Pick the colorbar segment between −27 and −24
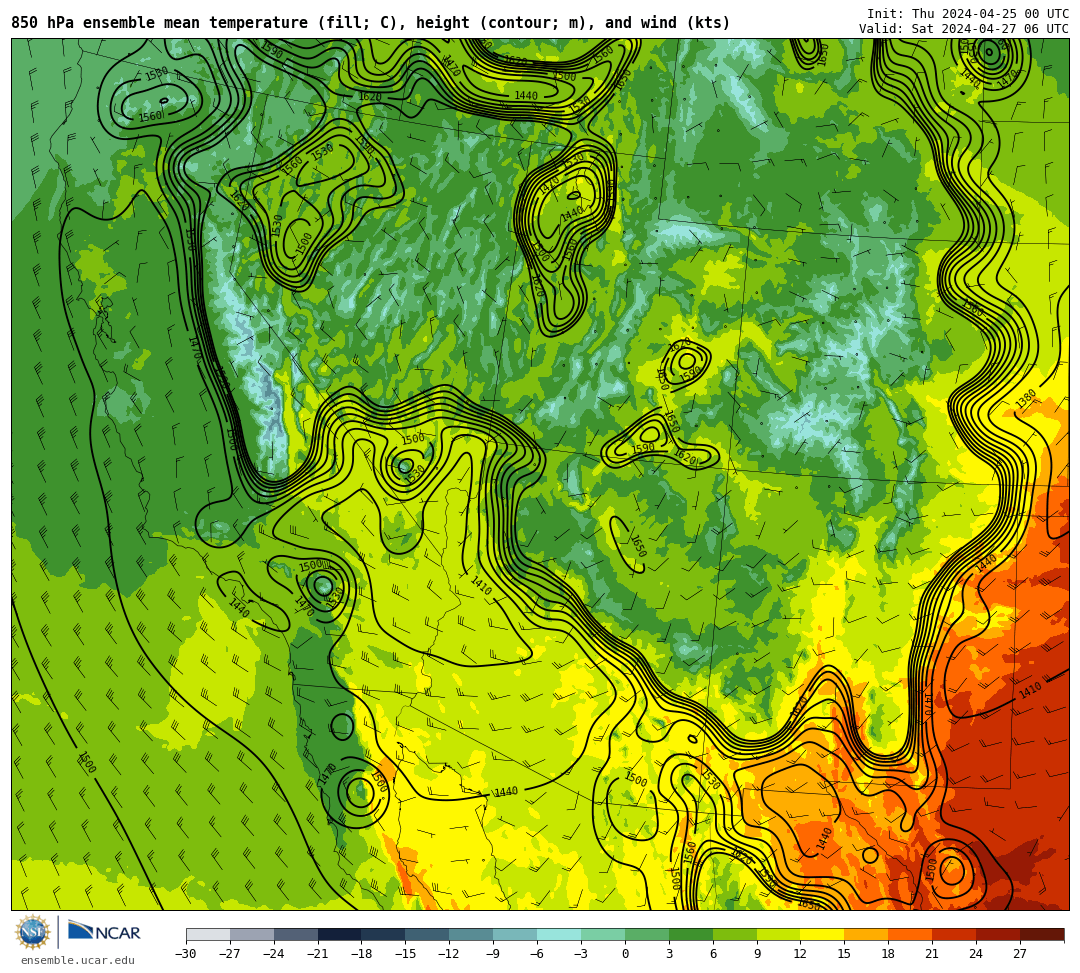Image resolution: width=1080 pixels, height=973 pixels. (252, 934)
